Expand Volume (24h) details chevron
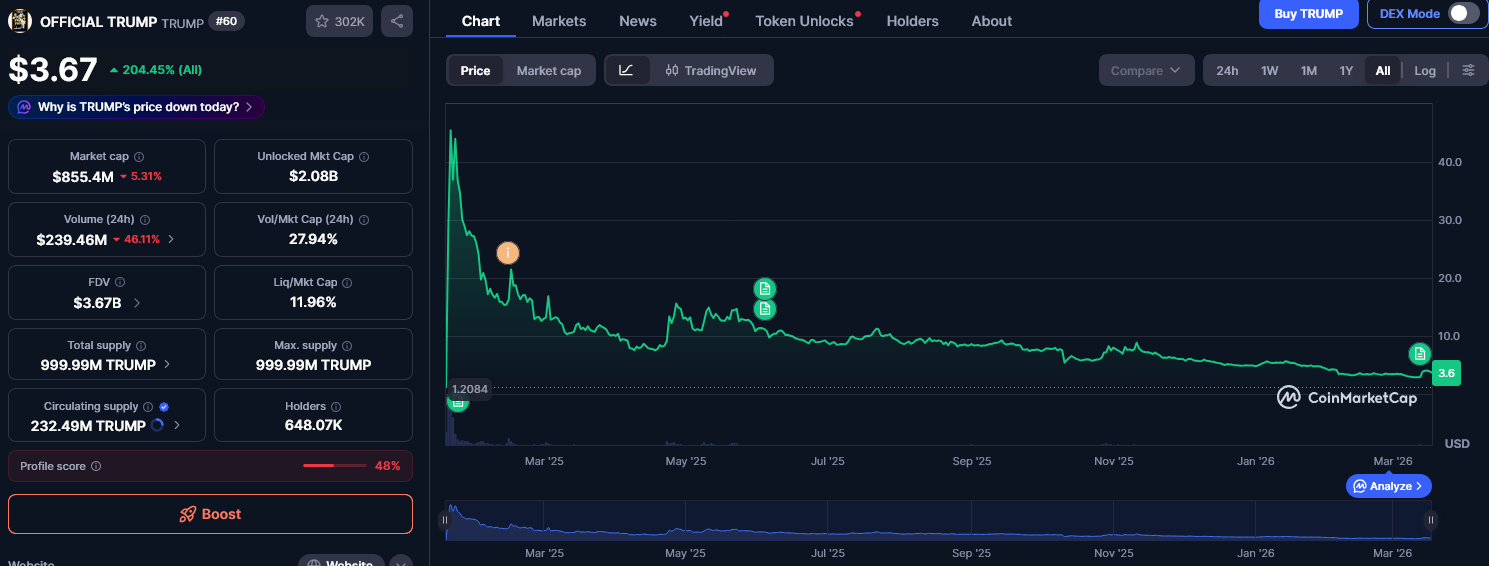The height and width of the screenshot is (566, 1489). [x=171, y=239]
